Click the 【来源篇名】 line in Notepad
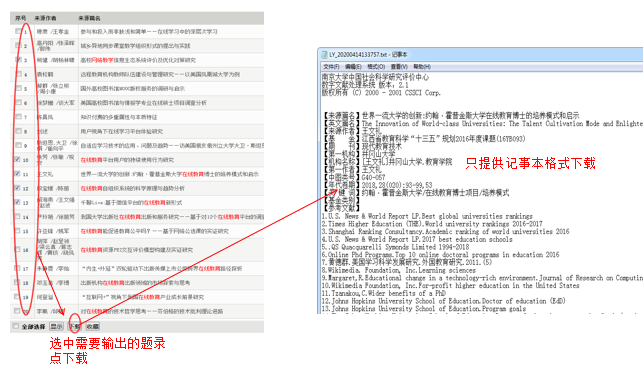The image size is (643, 367). click(451, 115)
